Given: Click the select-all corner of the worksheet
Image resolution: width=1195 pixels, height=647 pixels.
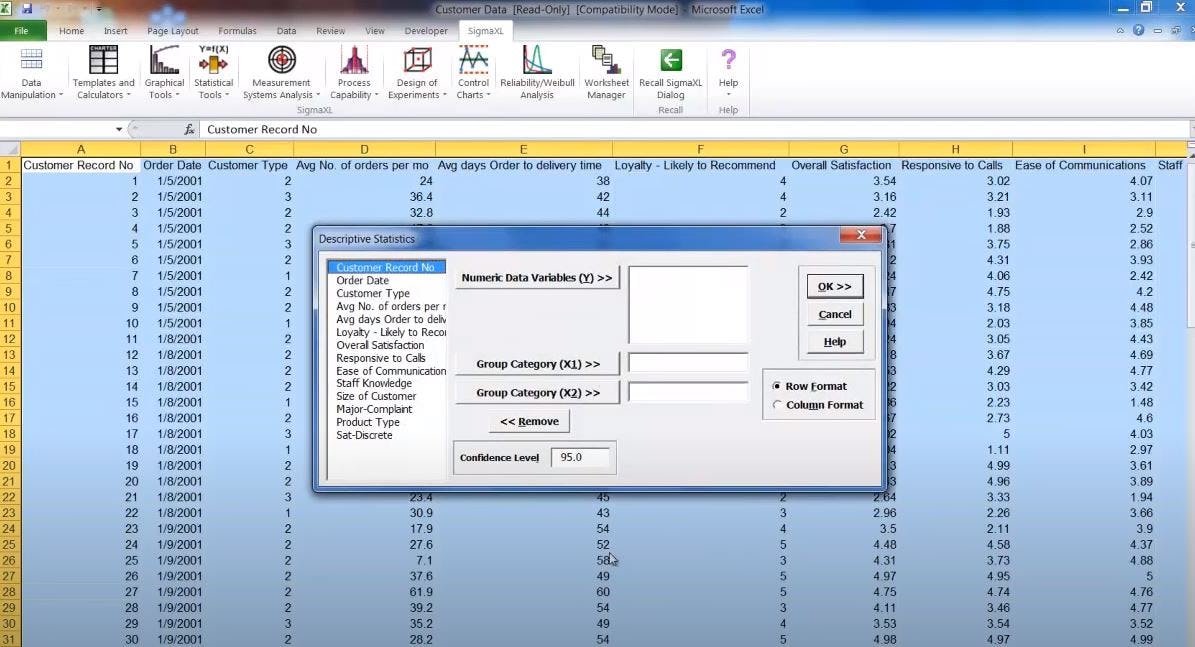Looking at the screenshot, I should [x=10, y=149].
